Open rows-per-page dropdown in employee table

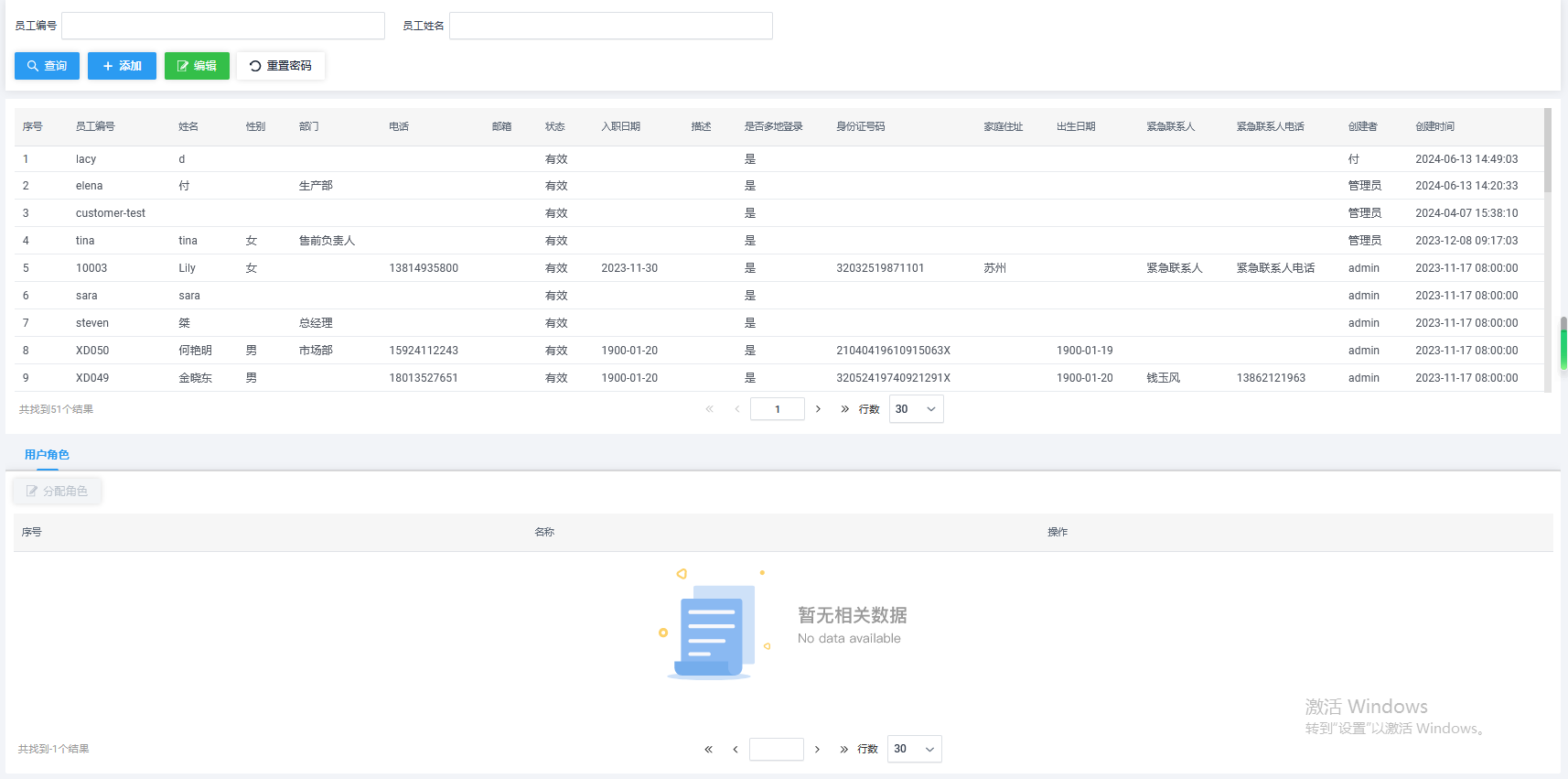pos(916,409)
